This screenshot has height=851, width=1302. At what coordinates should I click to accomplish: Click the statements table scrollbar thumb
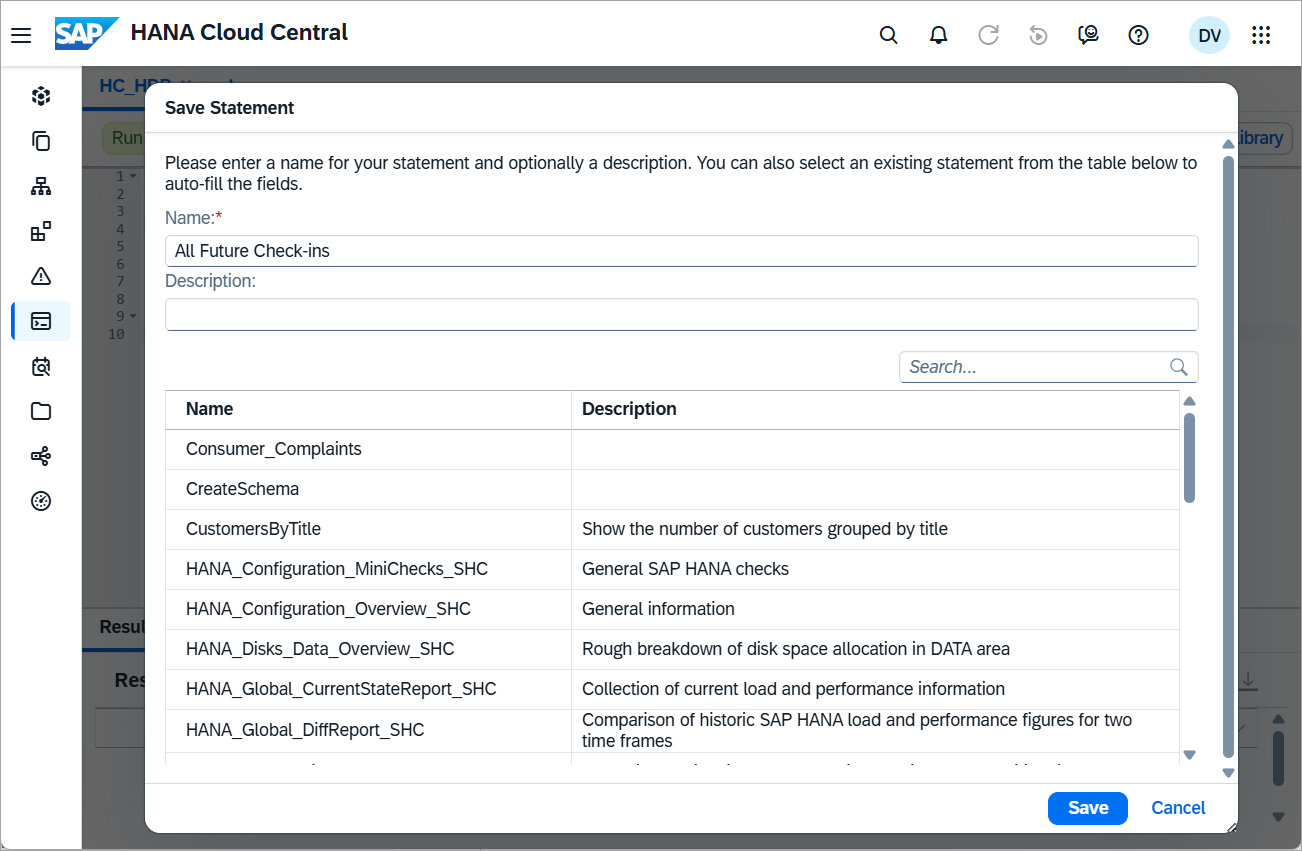click(1189, 457)
